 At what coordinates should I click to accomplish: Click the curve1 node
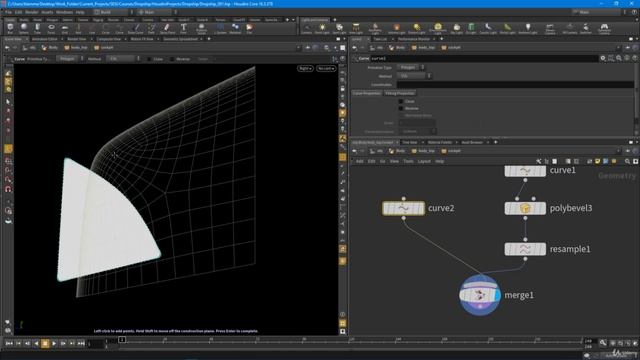[525, 171]
